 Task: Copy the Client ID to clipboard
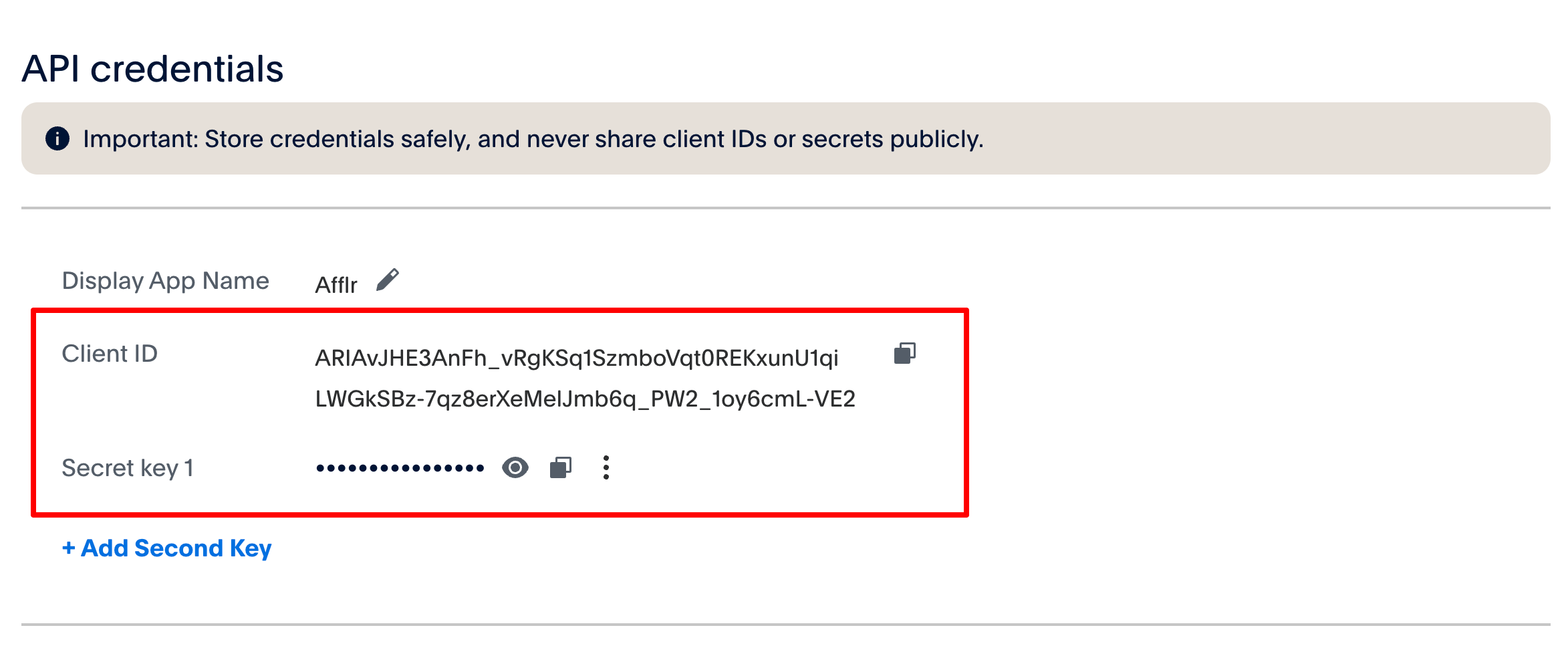click(x=904, y=353)
